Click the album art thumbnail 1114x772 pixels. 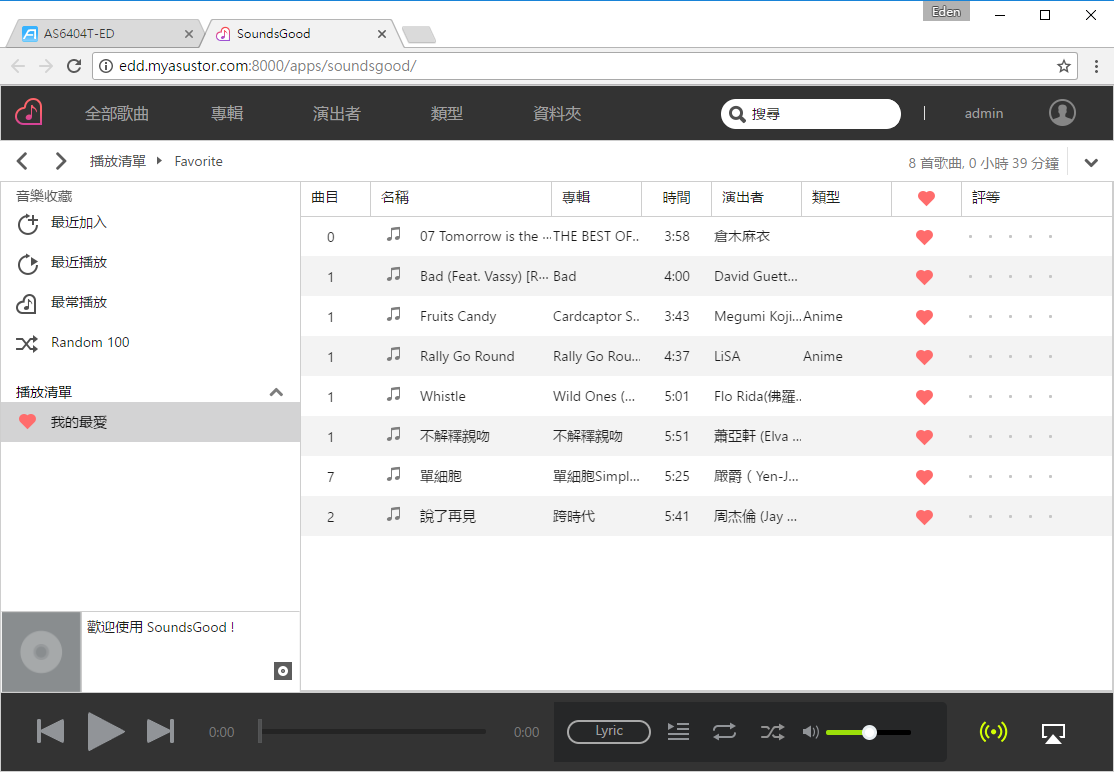[41, 652]
